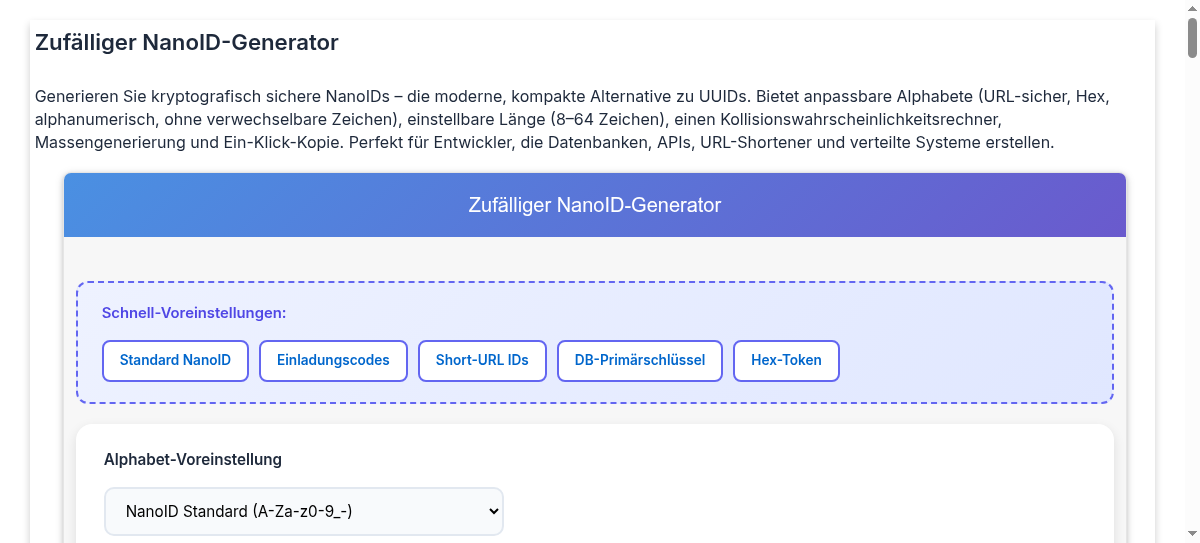Click the gradient banner title text
This screenshot has height=543, width=1200.
595,205
